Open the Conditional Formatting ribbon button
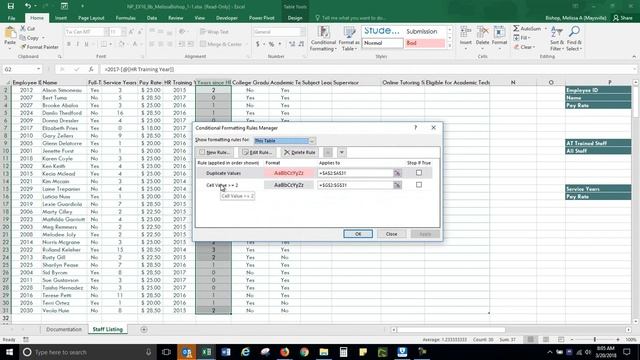 [x=323, y=39]
